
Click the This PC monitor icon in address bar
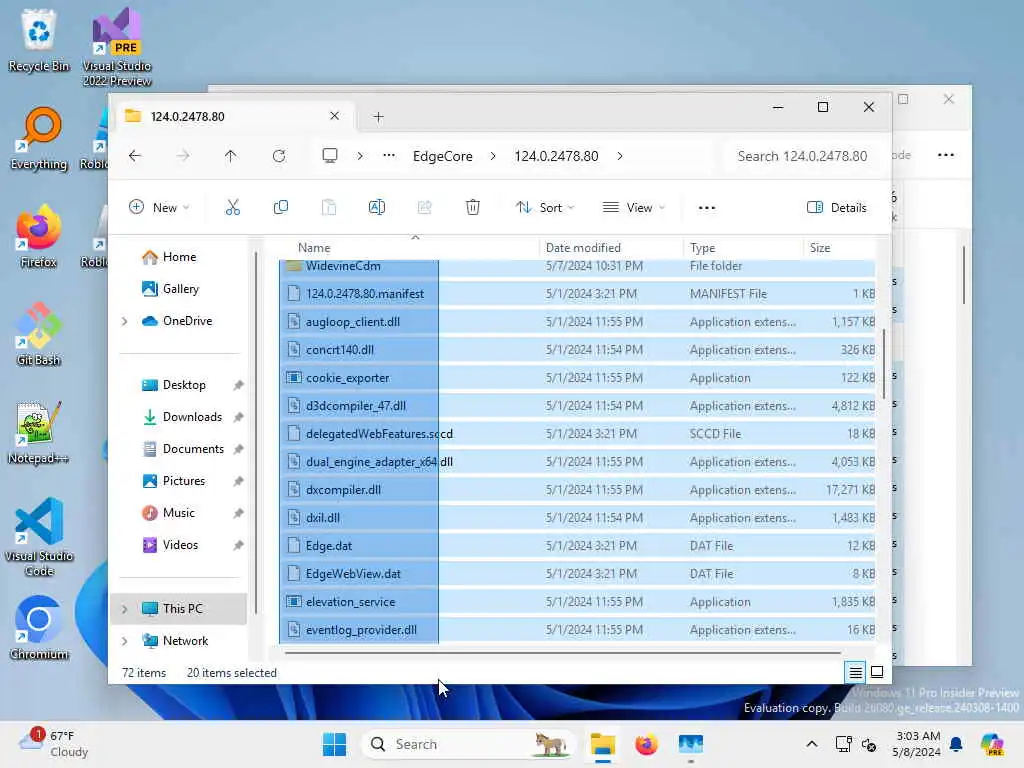tap(330, 156)
